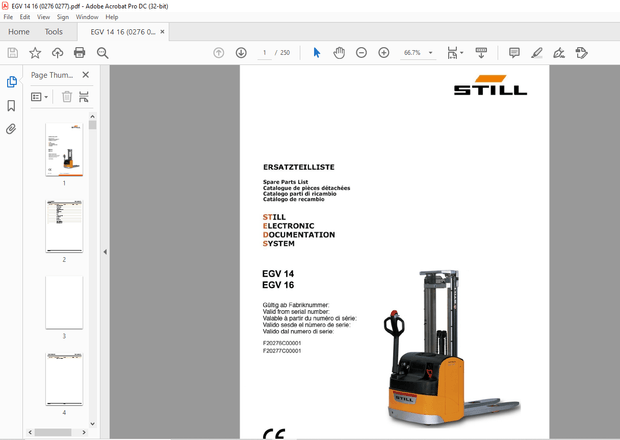Viewport: 620px width, 440px height.
Task: Open the Bookmarks panel icon
Action: coord(11,106)
